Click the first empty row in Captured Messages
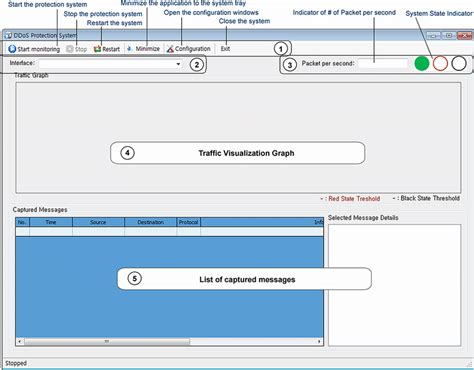 tap(169, 231)
